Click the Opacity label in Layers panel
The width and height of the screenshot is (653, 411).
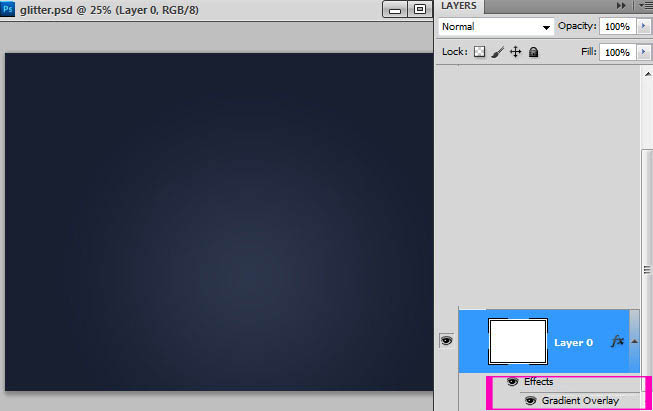pyautogui.click(x=577, y=26)
